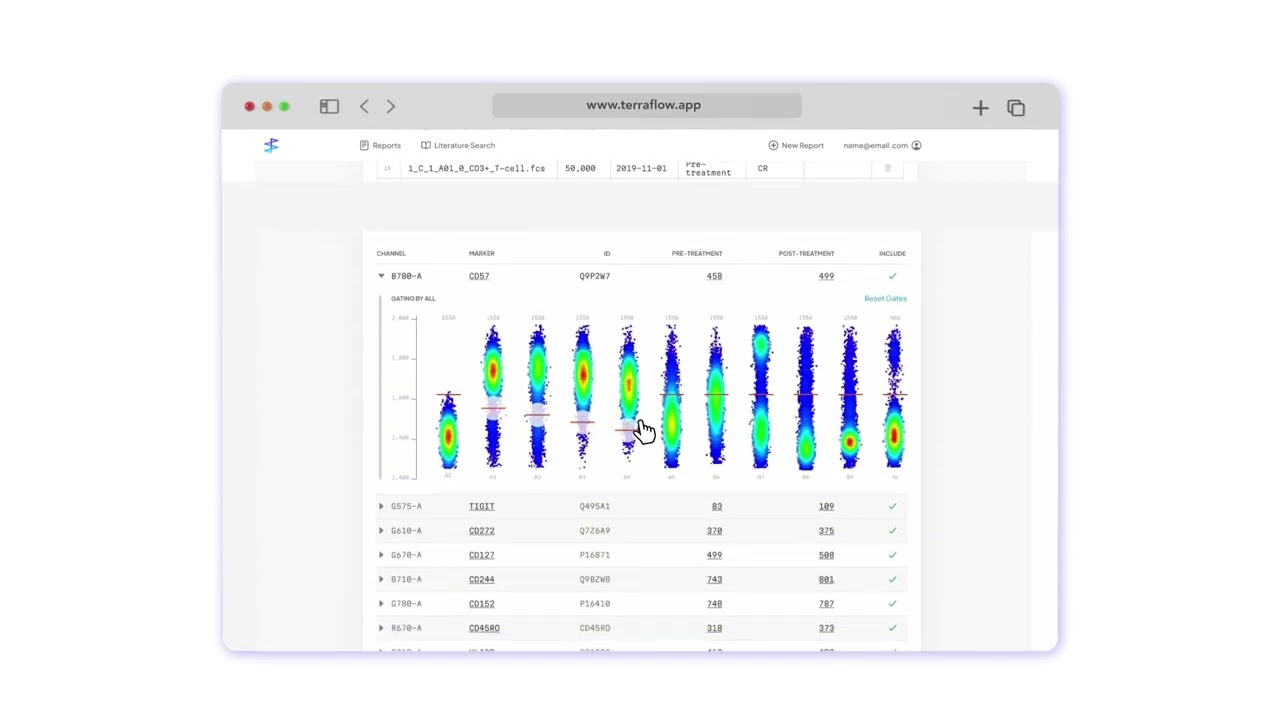The width and height of the screenshot is (1280, 720).
Task: Toggle include checkmark for CD152
Action: coord(892,604)
